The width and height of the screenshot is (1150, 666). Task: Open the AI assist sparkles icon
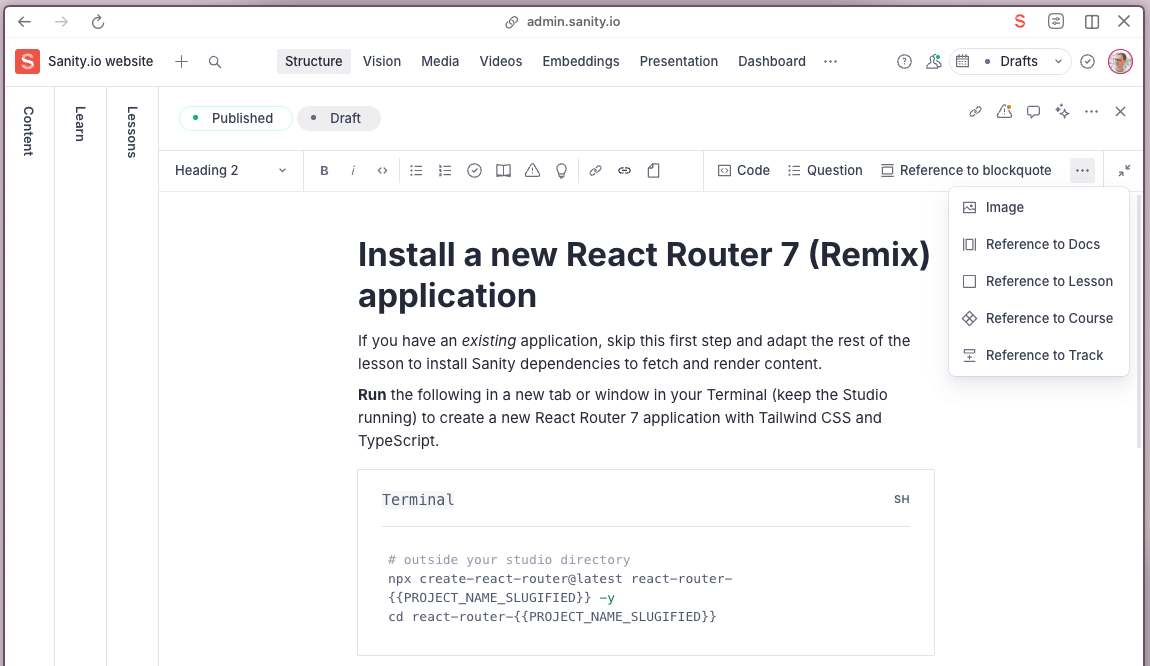(x=1062, y=111)
